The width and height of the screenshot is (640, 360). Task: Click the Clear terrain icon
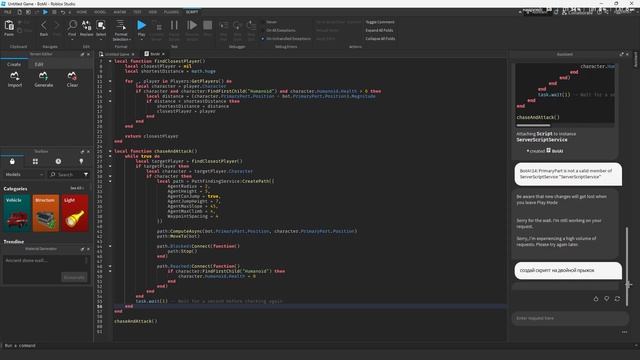coord(72,76)
